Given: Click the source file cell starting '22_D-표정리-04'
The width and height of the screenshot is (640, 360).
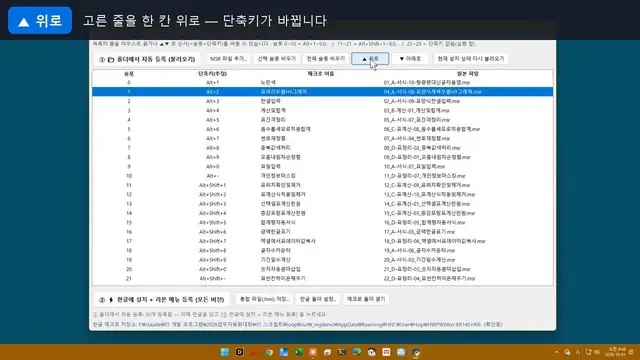Looking at the screenshot, I should pyautogui.click(x=429, y=279).
